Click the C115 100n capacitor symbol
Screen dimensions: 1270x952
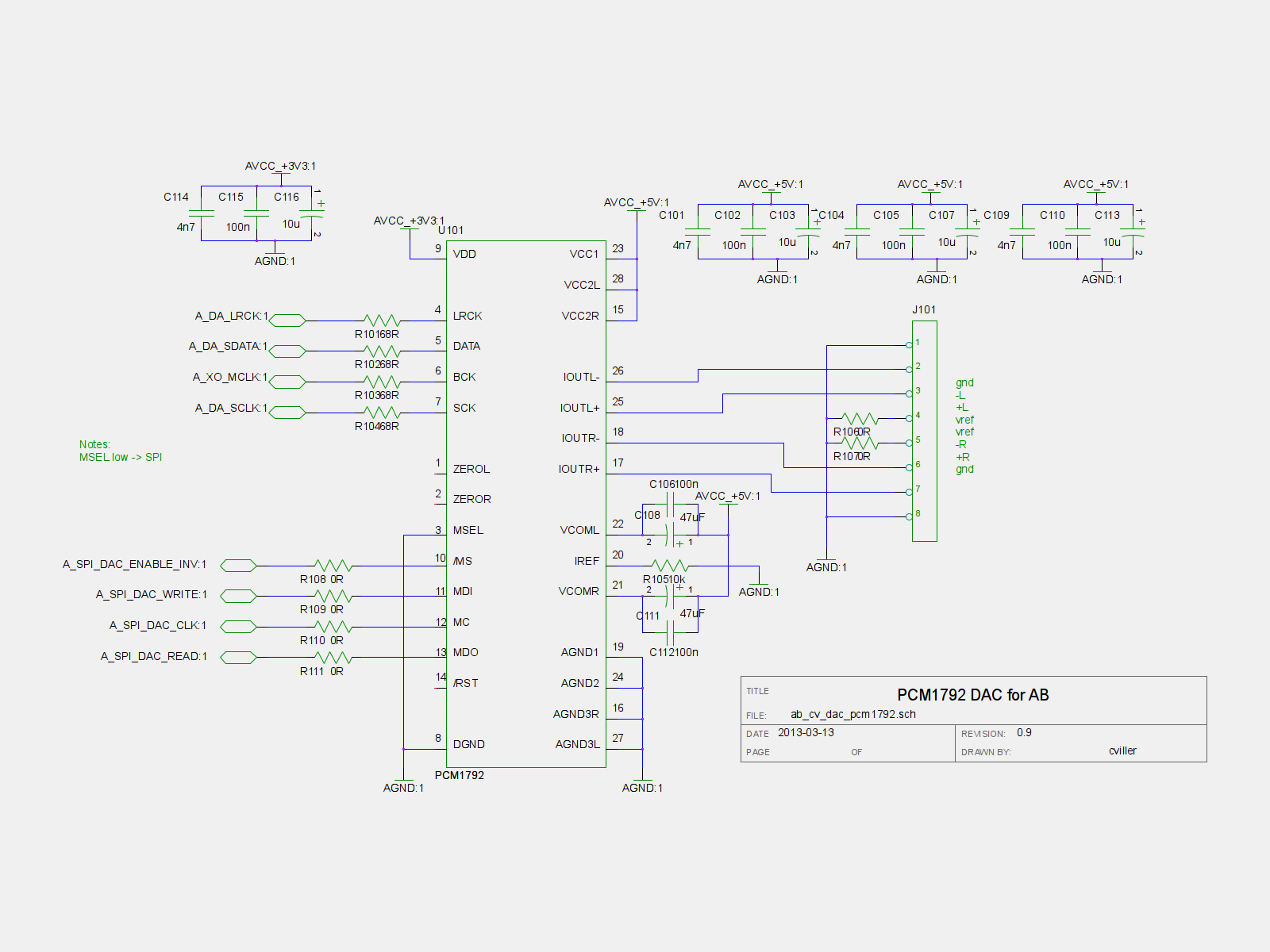[256, 213]
